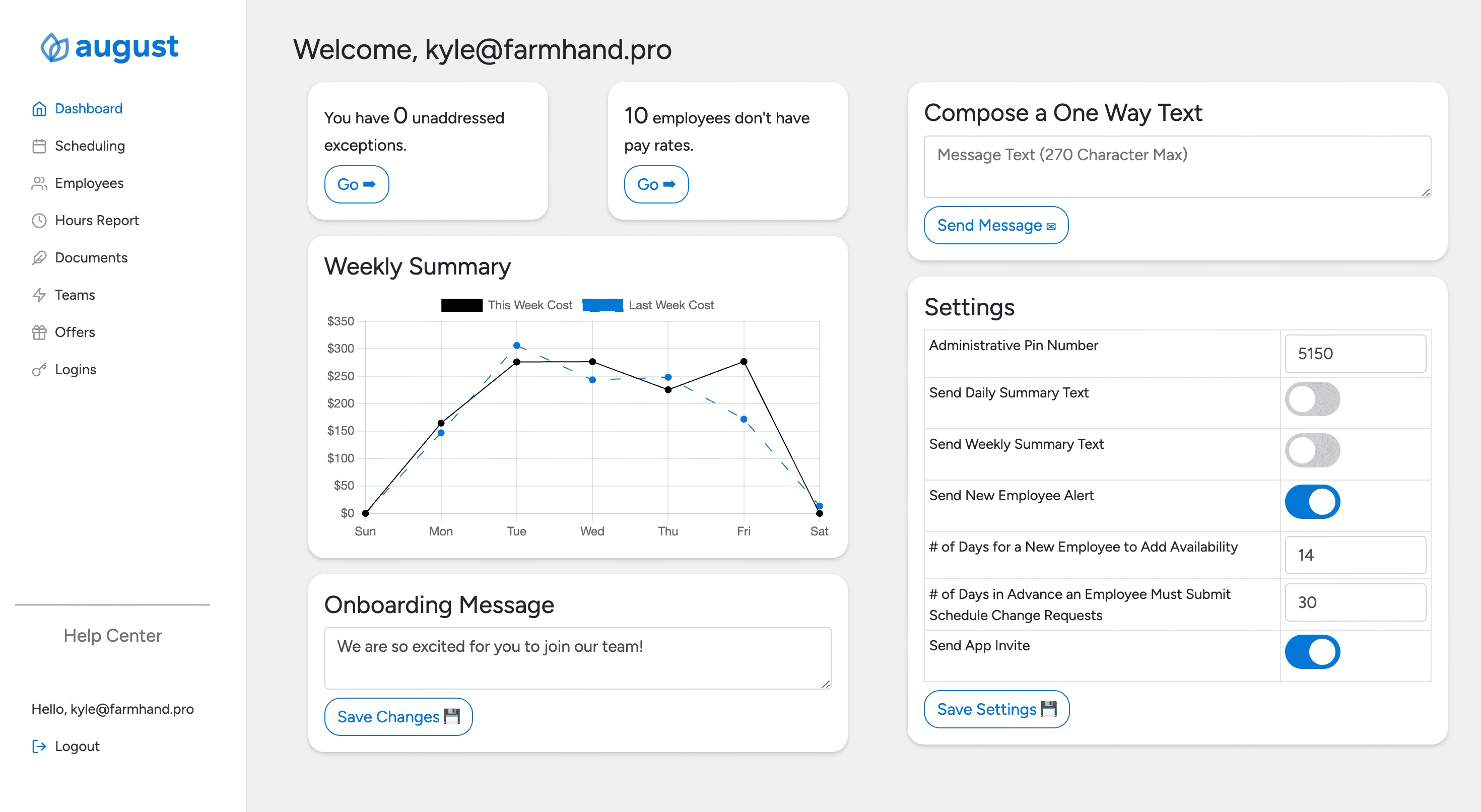Click Save Changes under Onboarding Message
This screenshot has width=1481, height=812.
pyautogui.click(x=398, y=716)
